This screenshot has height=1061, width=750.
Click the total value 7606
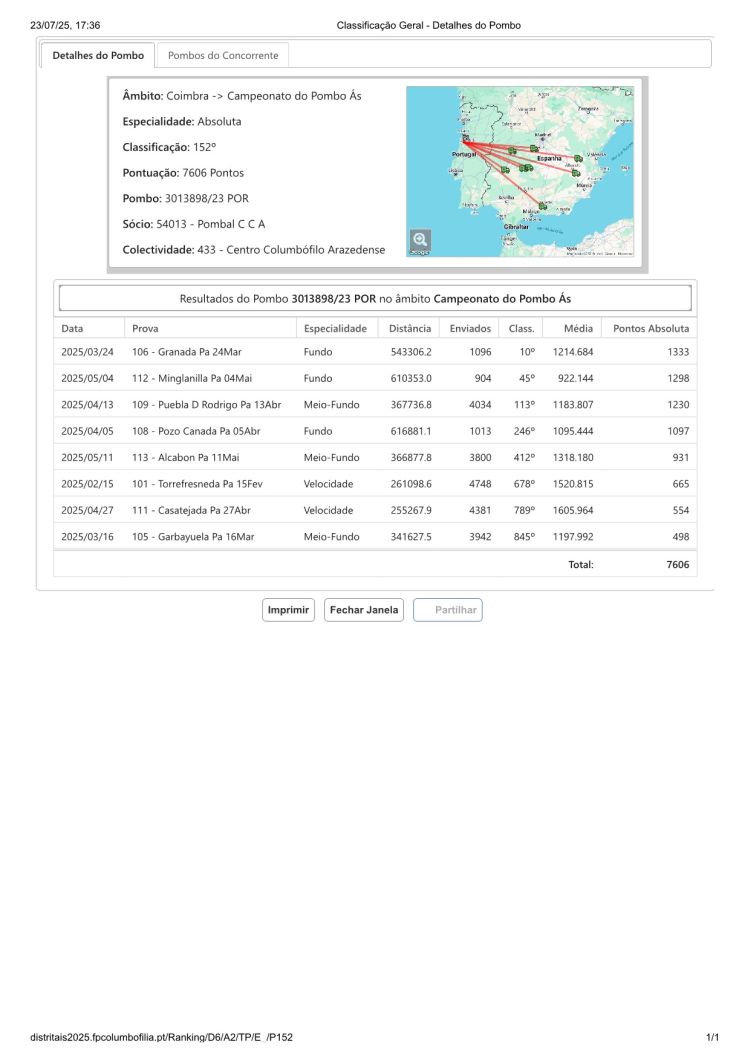click(678, 564)
